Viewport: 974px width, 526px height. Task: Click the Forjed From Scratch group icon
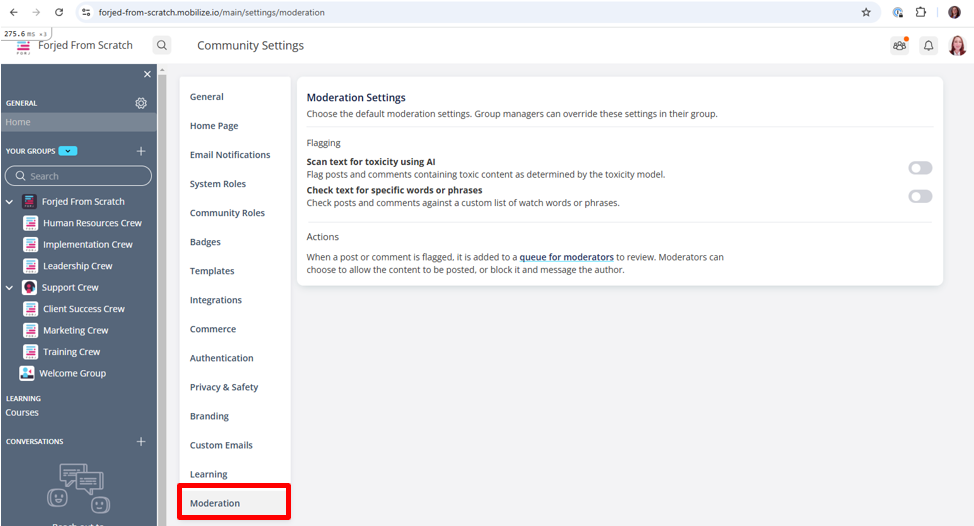29,201
